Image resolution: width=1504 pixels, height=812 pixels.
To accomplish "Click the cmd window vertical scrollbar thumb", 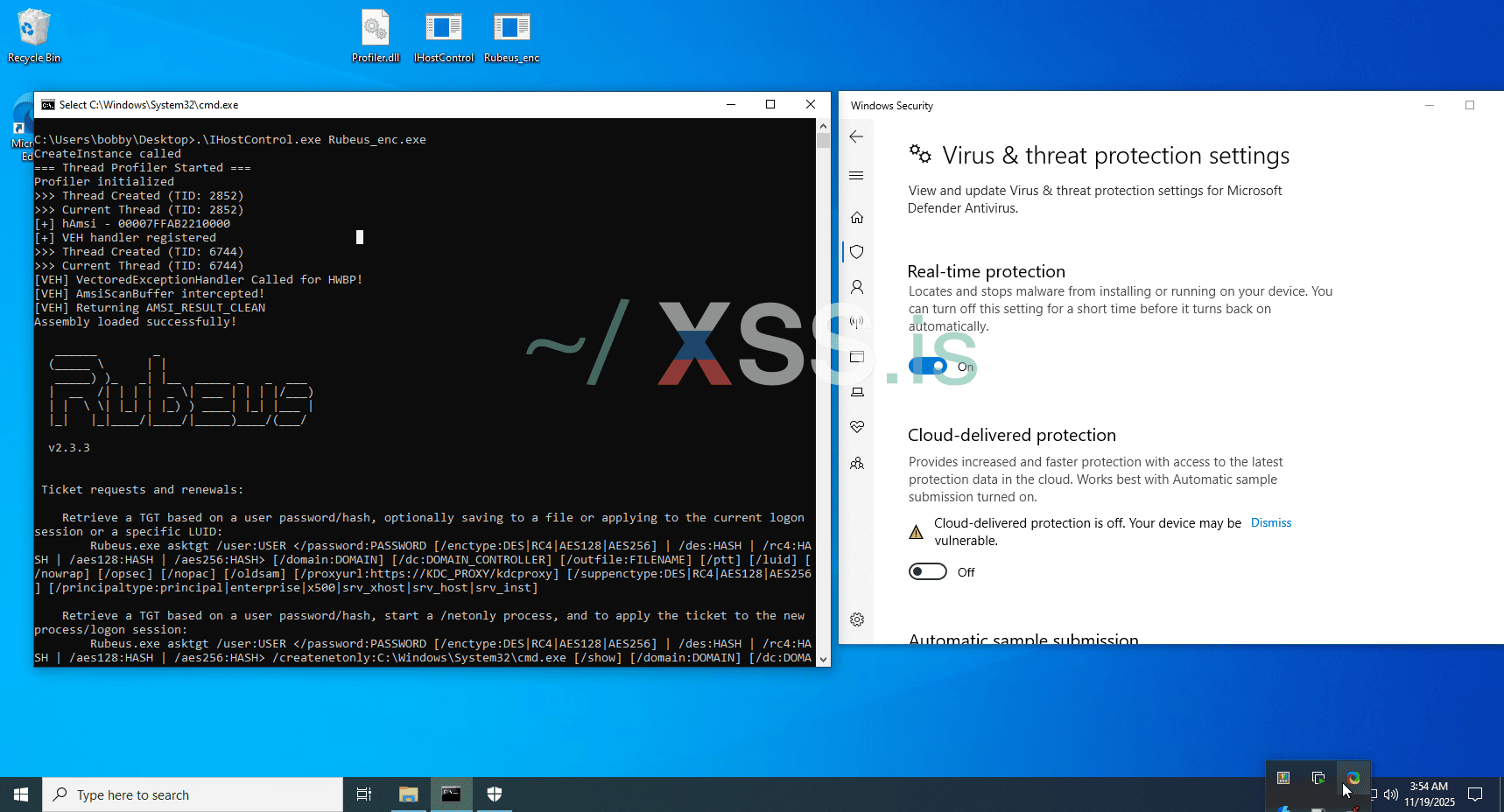I will tap(823, 141).
